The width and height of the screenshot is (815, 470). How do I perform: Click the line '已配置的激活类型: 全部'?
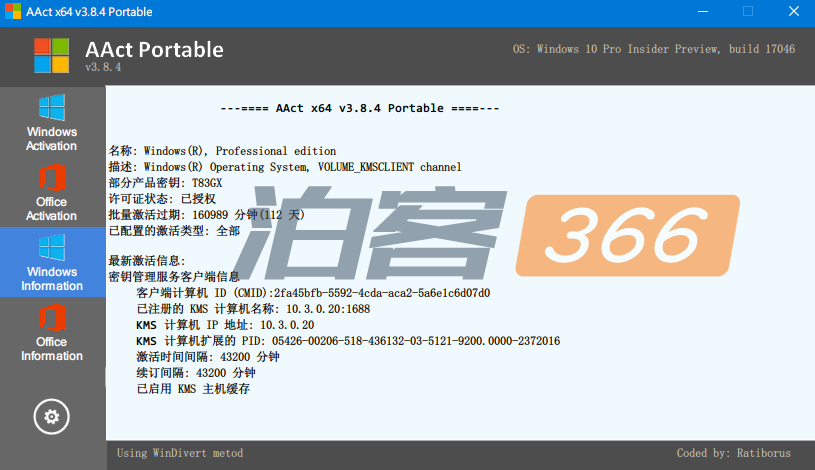coord(174,231)
